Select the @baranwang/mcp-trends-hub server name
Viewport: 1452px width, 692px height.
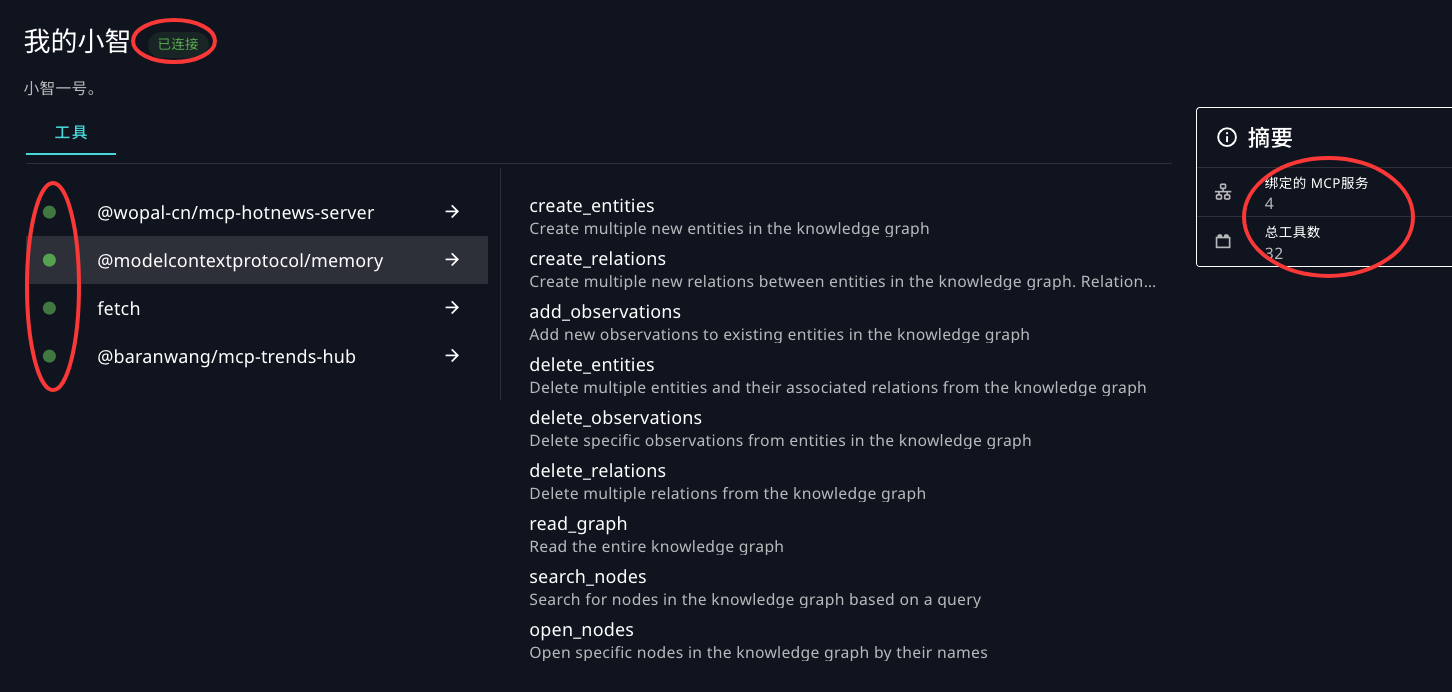(226, 357)
